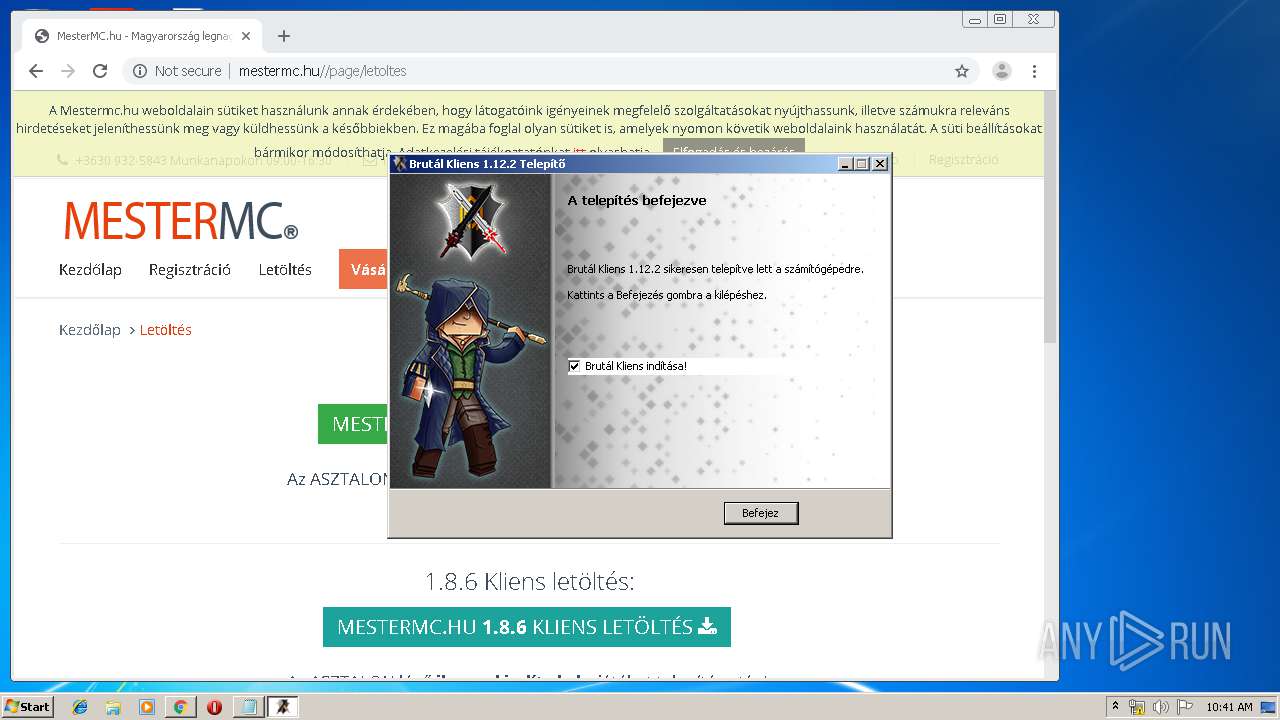
Task: Open Chrome three-dot menu
Action: (x=1035, y=71)
